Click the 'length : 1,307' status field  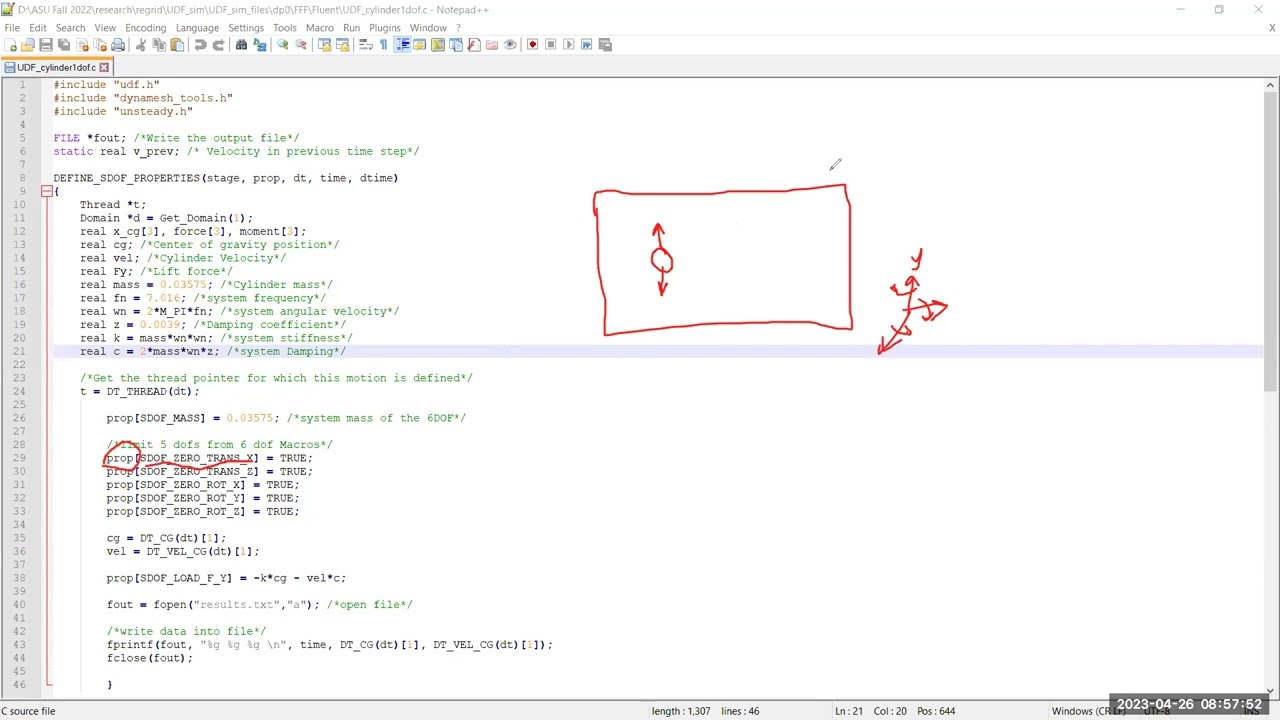point(681,711)
